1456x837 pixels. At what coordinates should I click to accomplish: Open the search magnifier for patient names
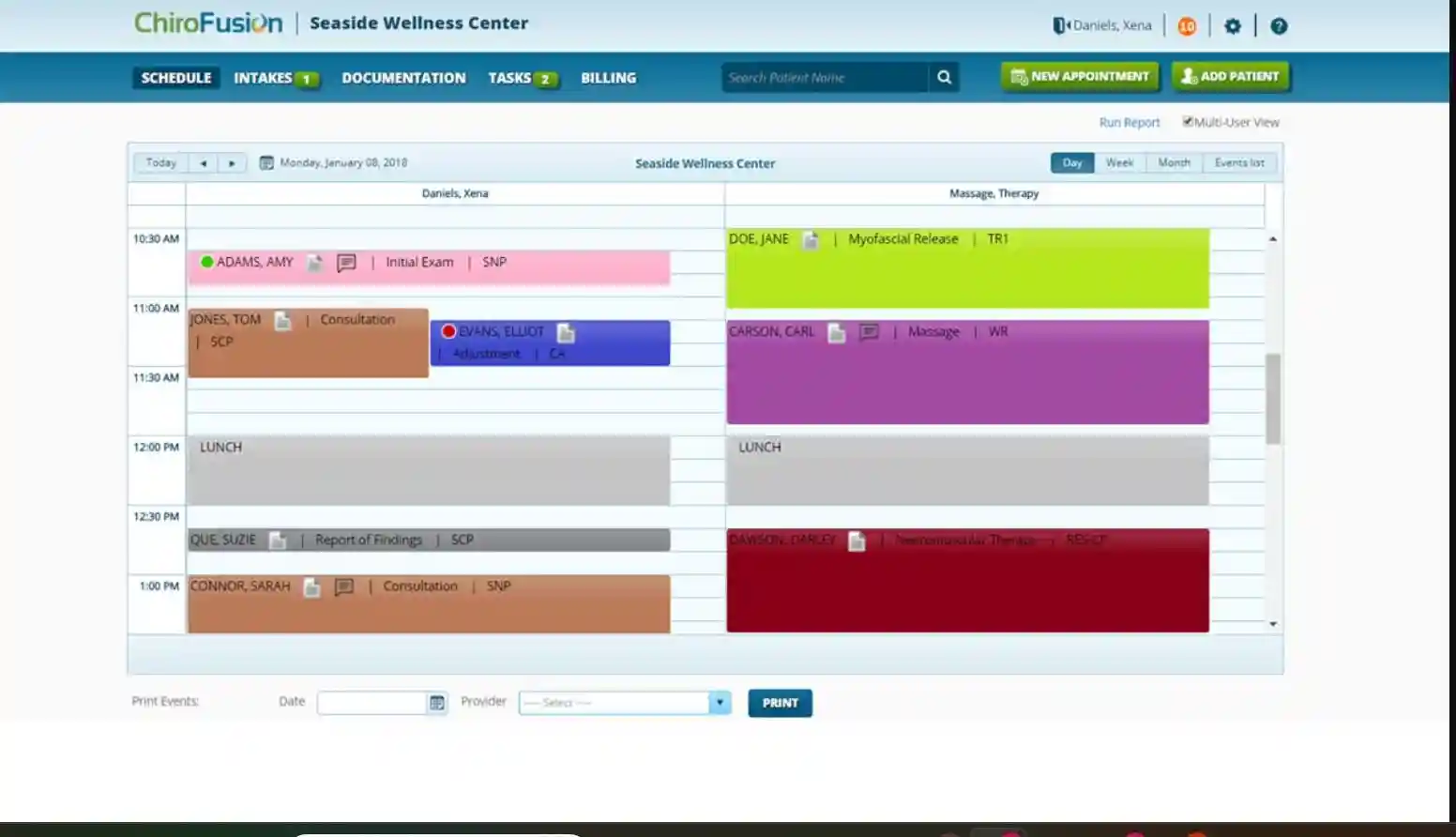tap(944, 77)
